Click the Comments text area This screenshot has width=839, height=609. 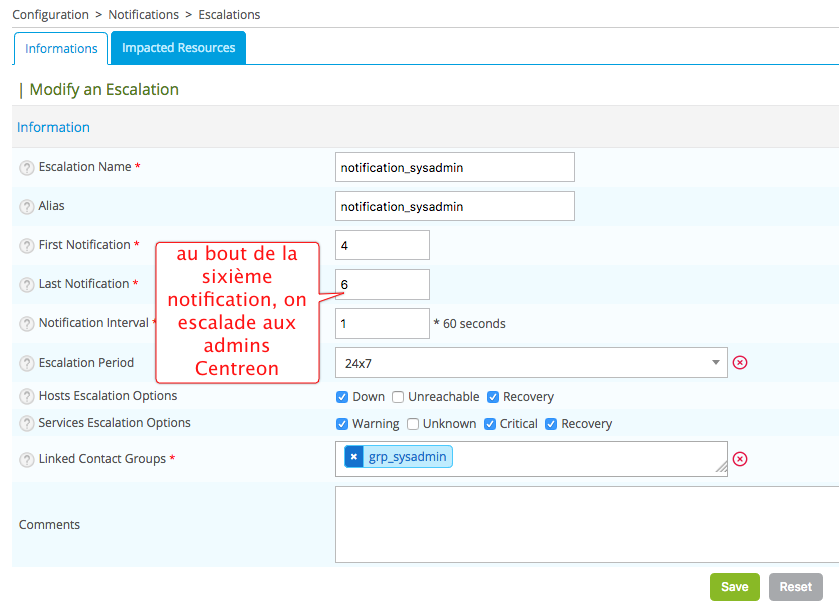pos(586,525)
